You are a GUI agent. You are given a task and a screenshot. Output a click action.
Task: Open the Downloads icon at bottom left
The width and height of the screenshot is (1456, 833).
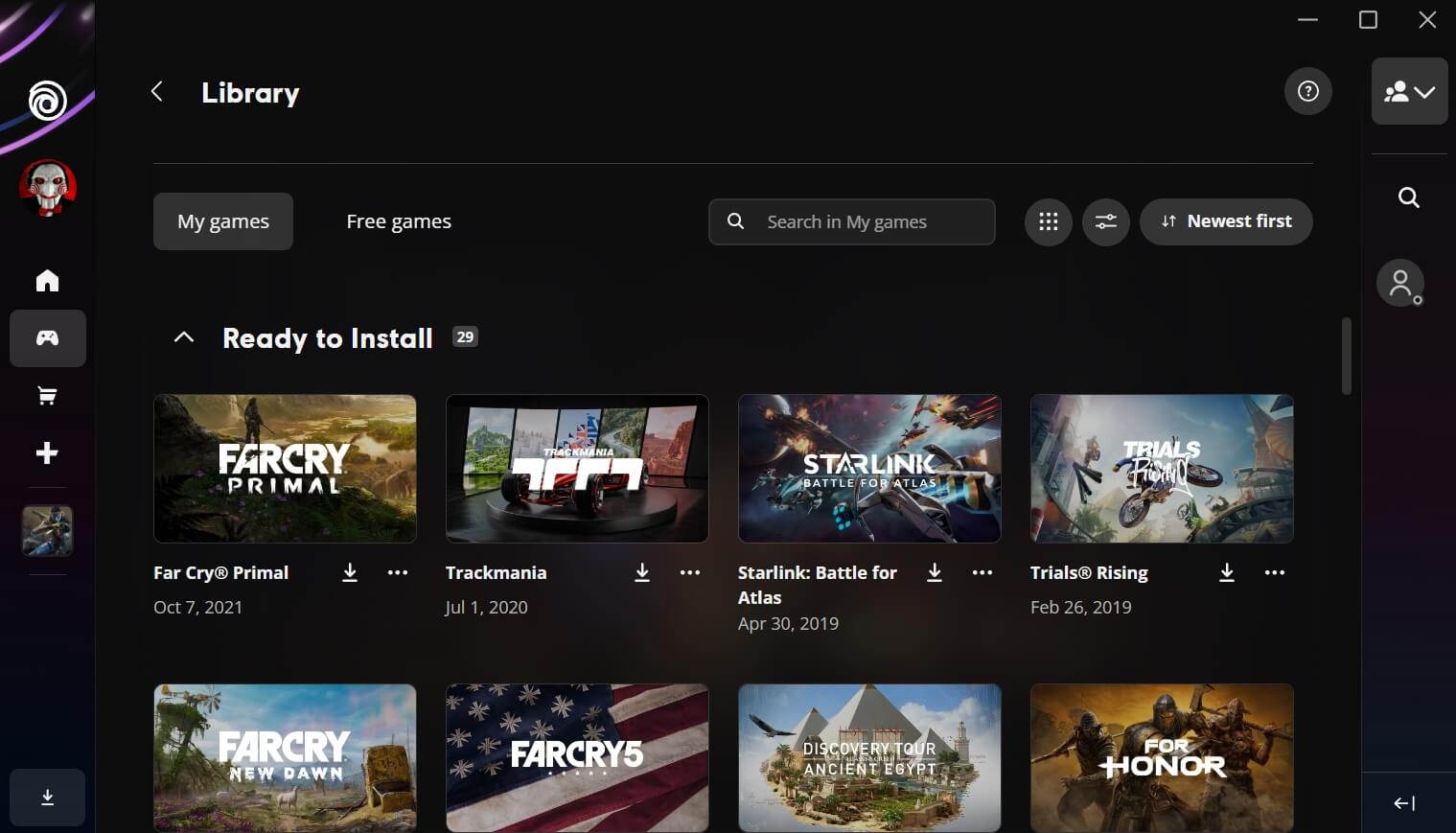pyautogui.click(x=46, y=797)
